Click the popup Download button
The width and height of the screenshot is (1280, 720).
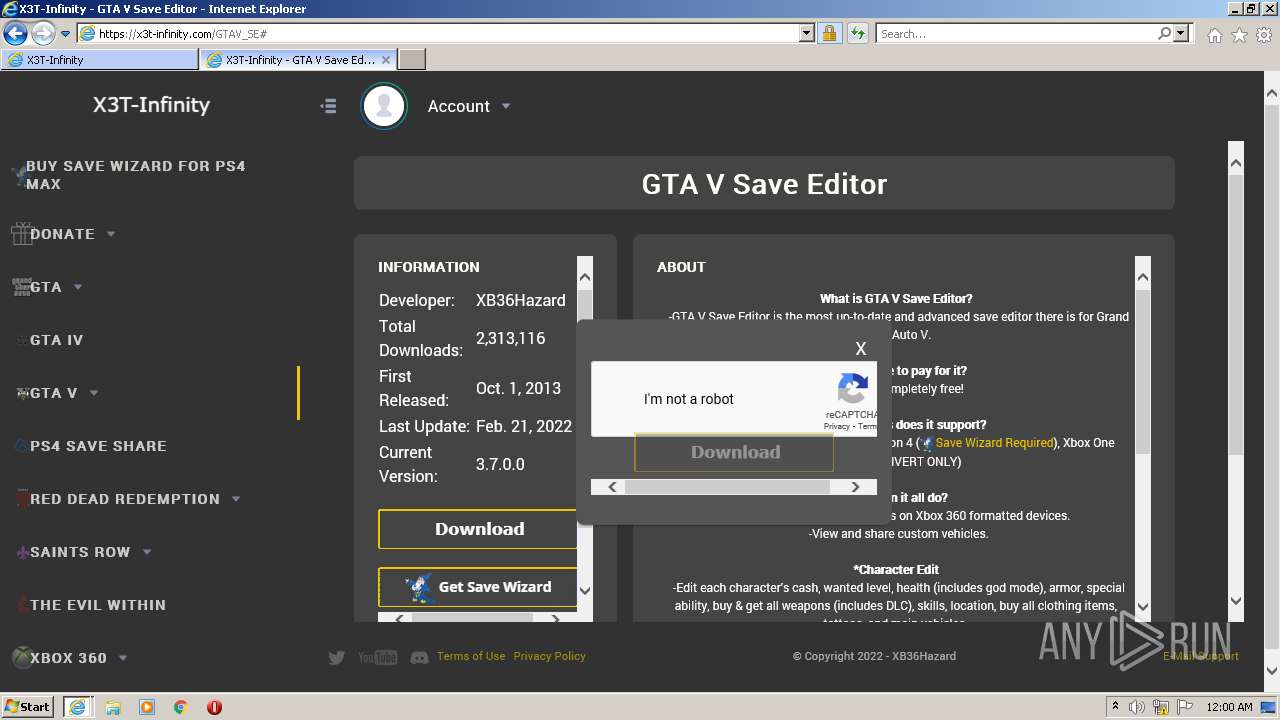[734, 452]
